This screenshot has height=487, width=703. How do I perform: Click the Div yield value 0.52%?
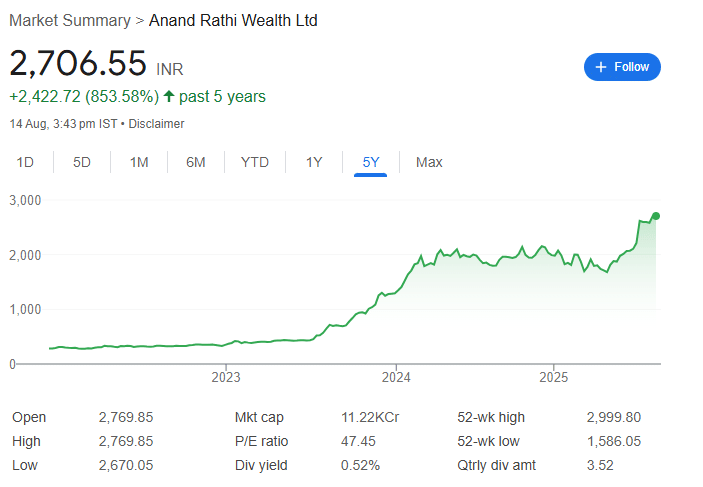(360, 465)
